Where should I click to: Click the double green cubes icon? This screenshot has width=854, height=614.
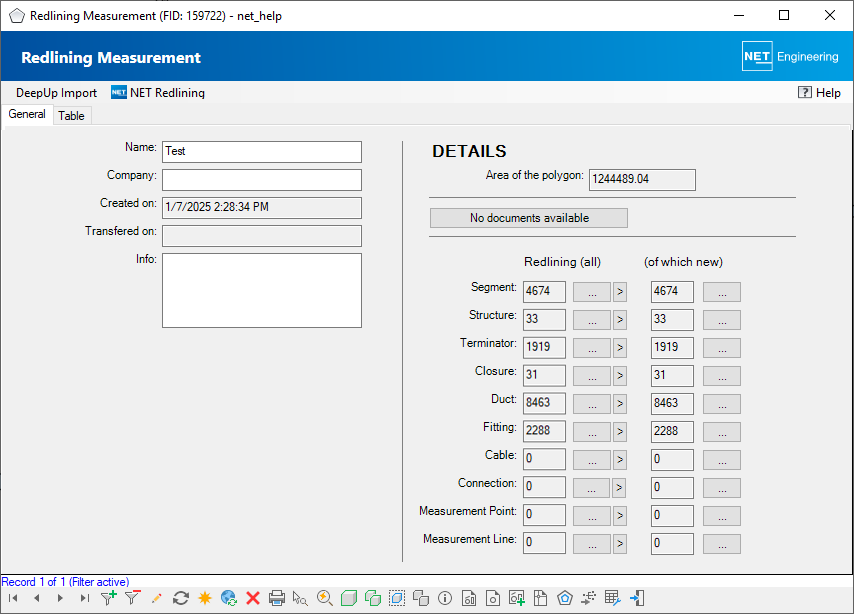click(x=373, y=598)
